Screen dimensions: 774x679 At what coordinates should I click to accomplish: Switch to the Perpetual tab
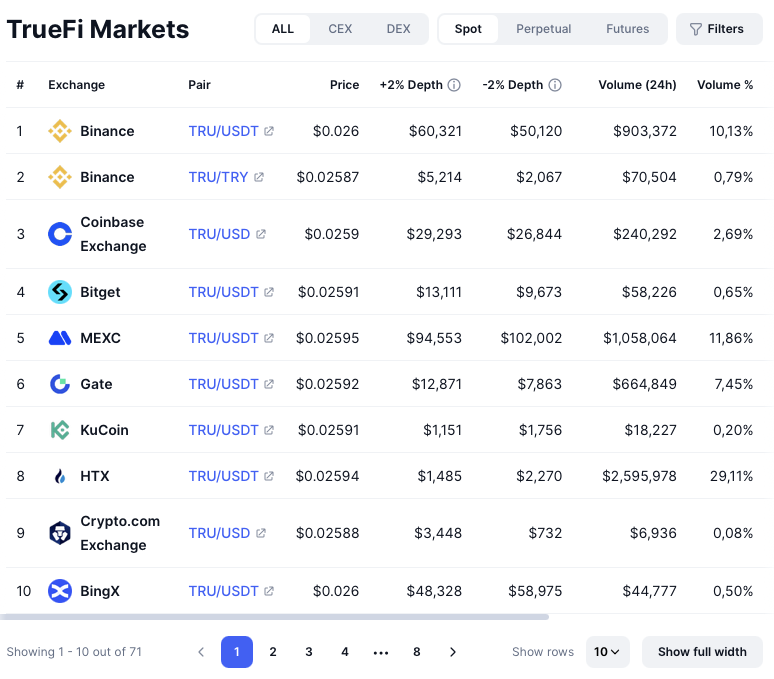pos(543,29)
